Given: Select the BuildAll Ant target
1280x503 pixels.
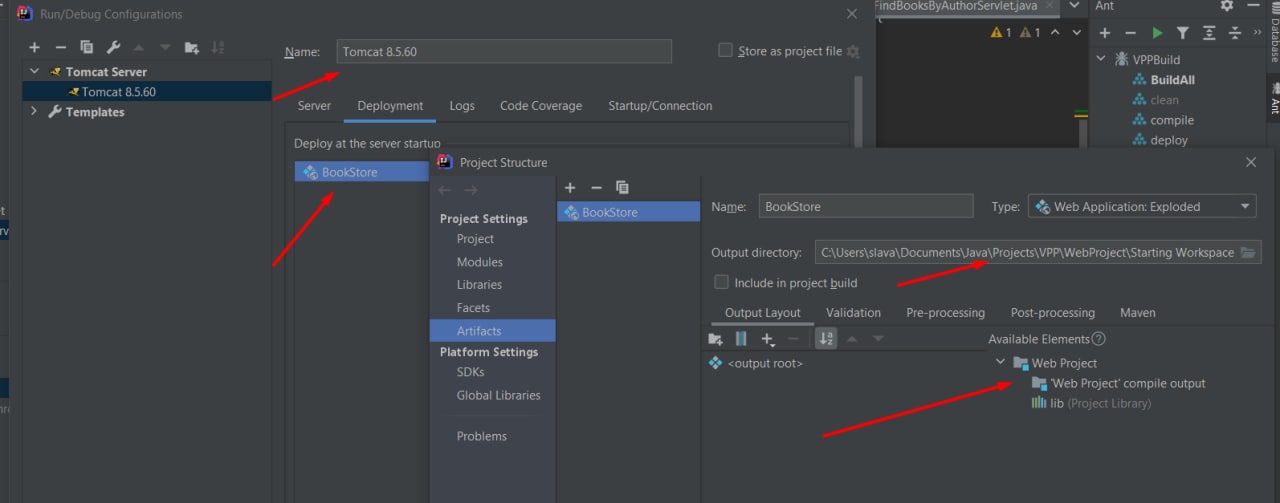Looking at the screenshot, I should pyautogui.click(x=1172, y=80).
